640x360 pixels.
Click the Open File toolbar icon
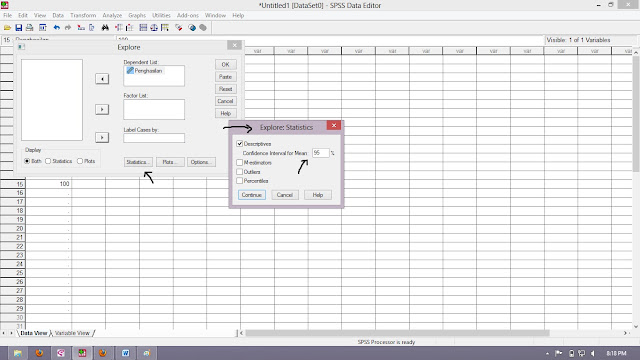7,28
